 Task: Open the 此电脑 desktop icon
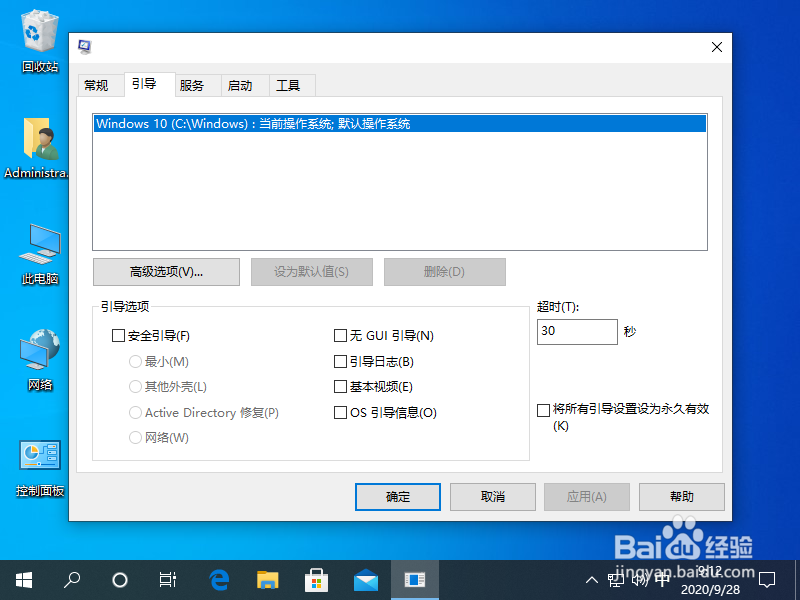(x=40, y=254)
